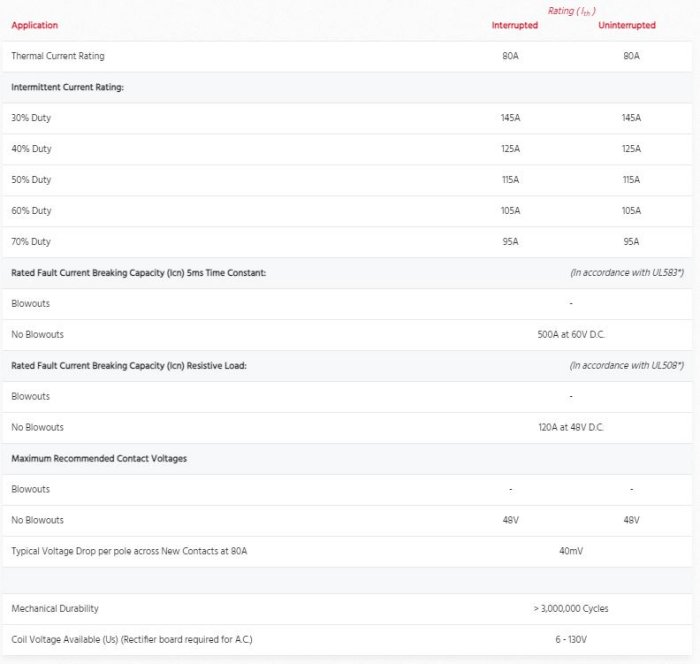The height and width of the screenshot is (664, 700).
Task: Select the Thermal Current Rating row label
Action: 58,56
